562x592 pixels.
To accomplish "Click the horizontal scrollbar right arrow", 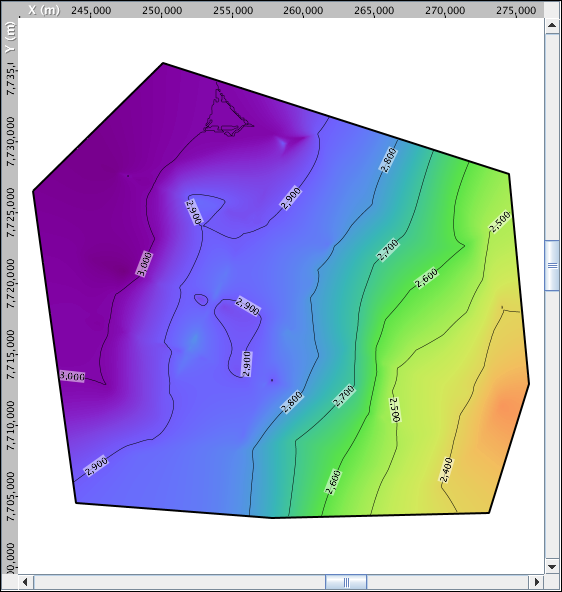I will click(x=536, y=582).
